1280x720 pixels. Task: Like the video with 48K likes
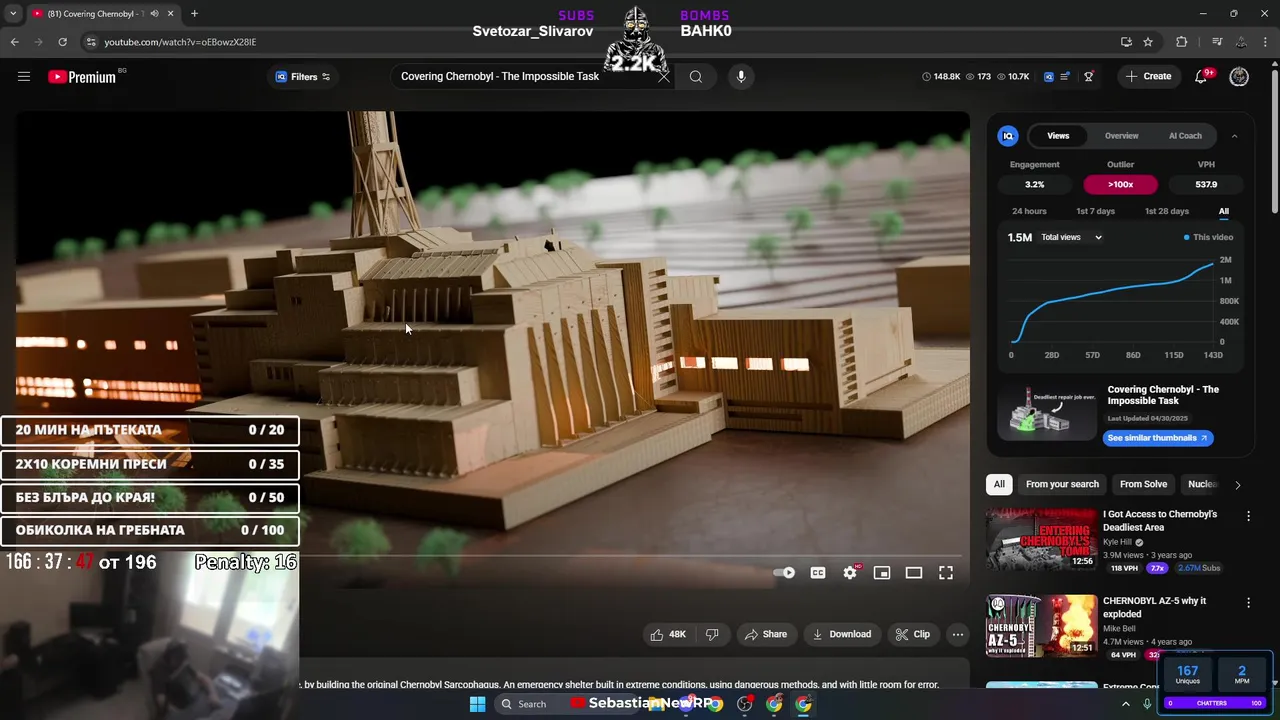668,634
